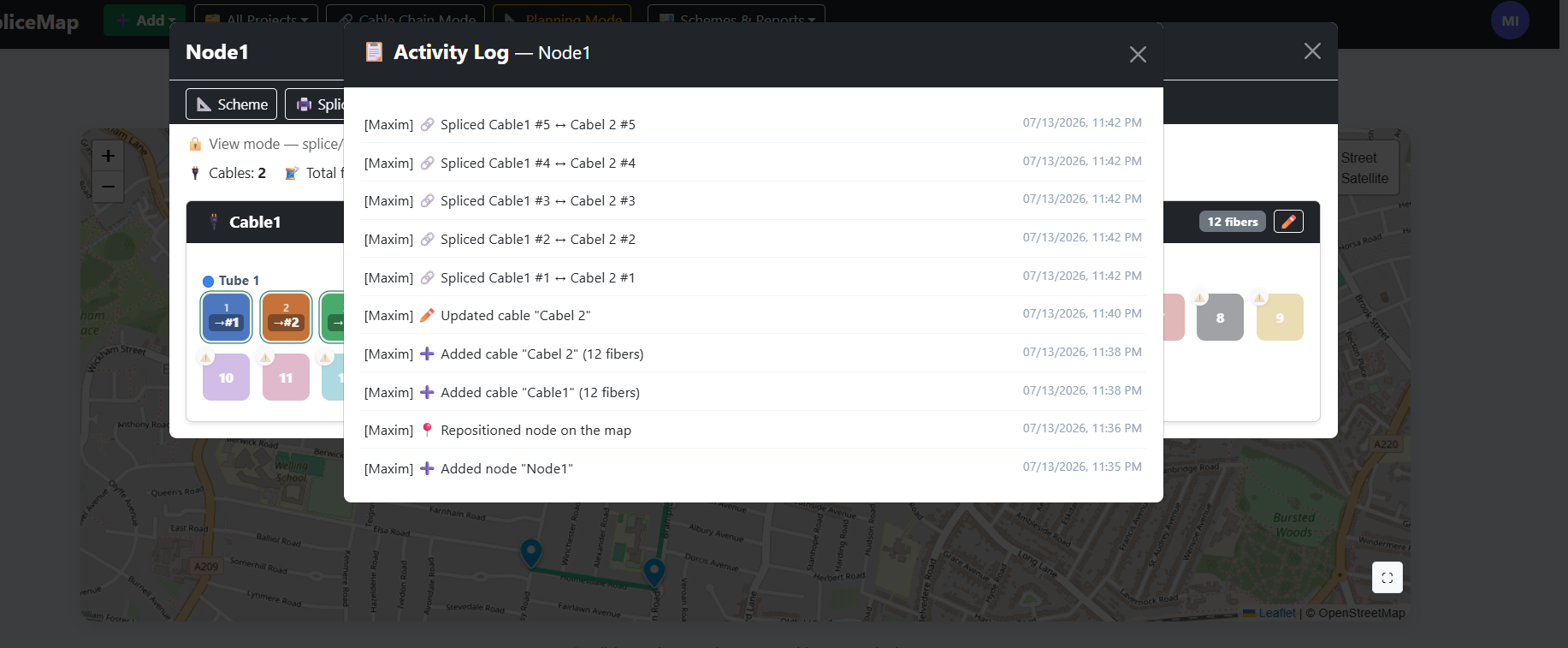
Task: Open Schemes & Reports dropdown
Action: pyautogui.click(x=737, y=20)
